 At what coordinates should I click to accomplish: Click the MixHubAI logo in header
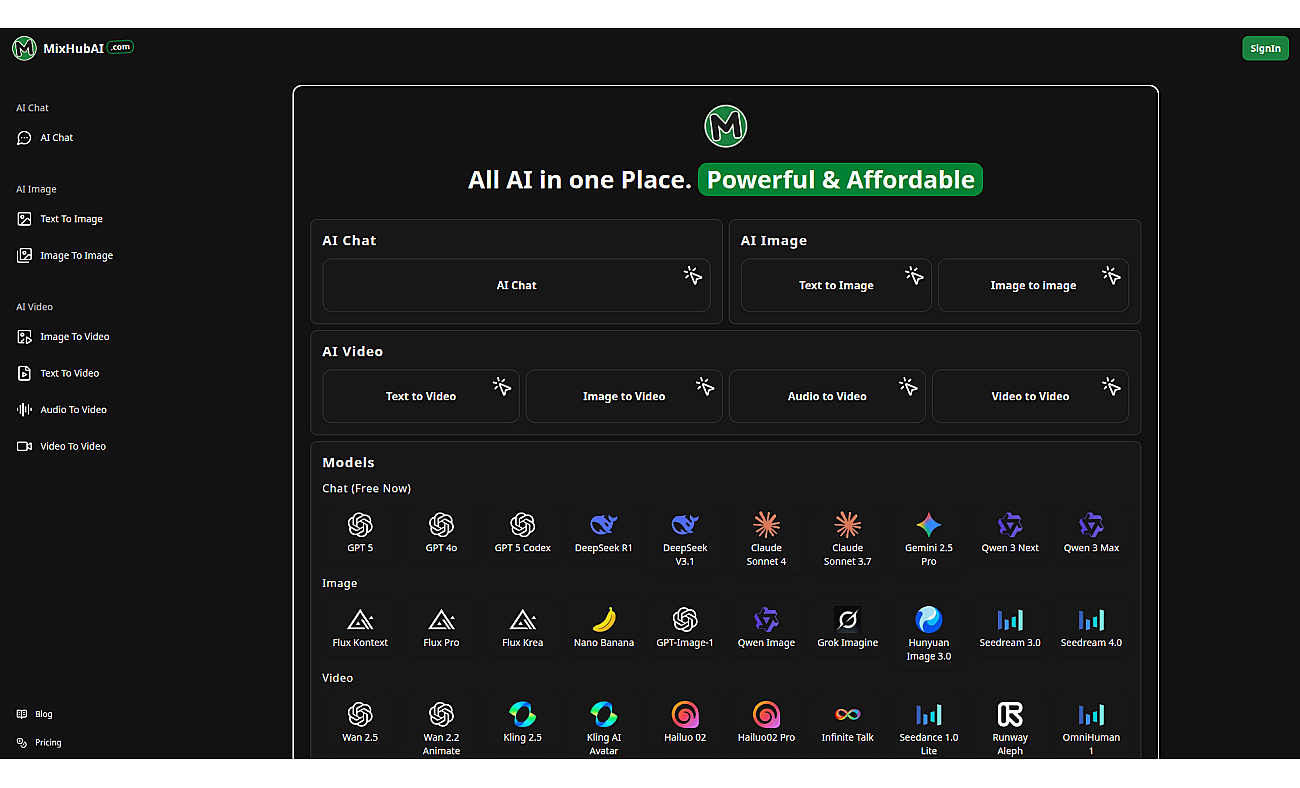click(72, 48)
